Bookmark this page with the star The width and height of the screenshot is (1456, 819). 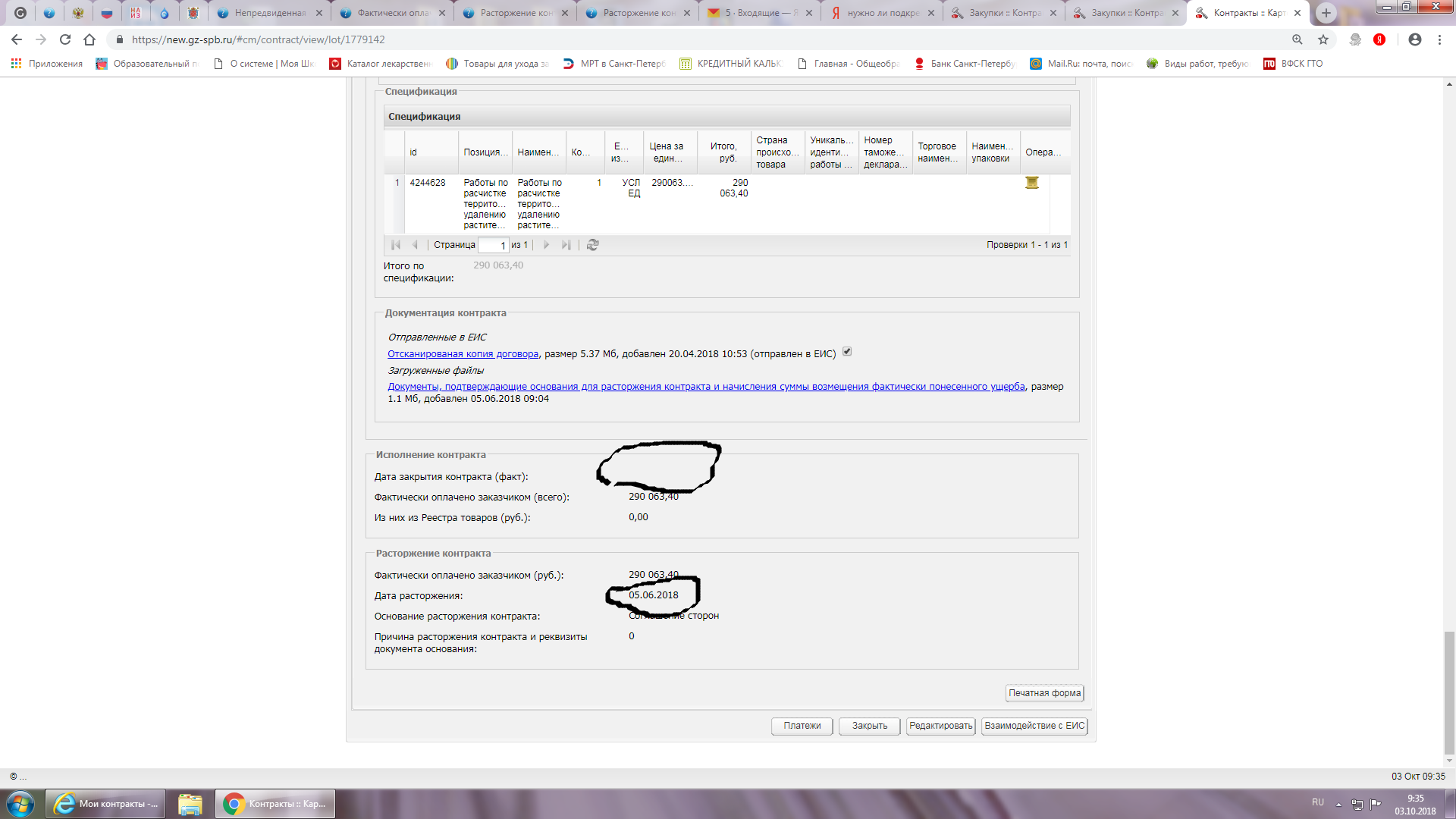pos(1323,39)
